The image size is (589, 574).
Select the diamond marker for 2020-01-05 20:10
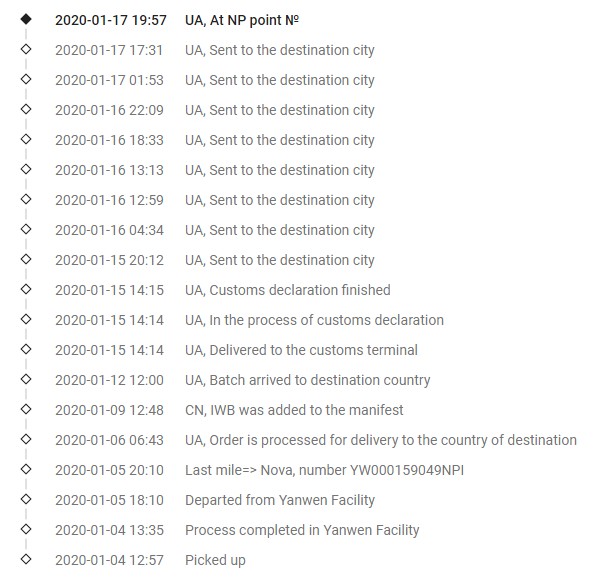[26, 469]
